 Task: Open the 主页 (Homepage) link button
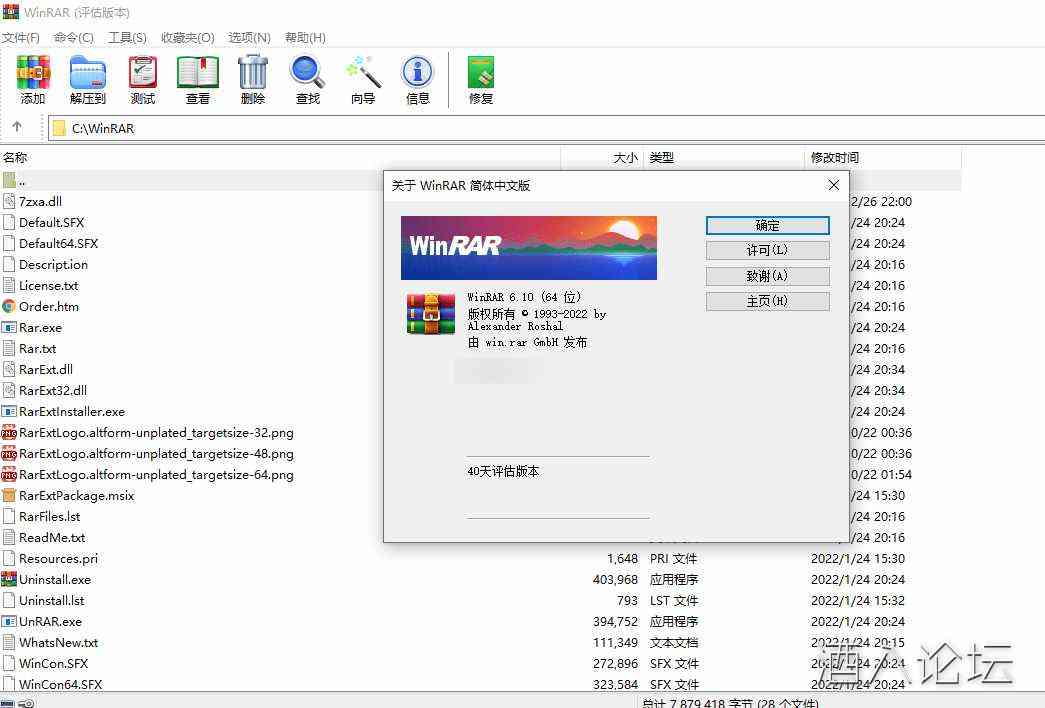(x=767, y=301)
